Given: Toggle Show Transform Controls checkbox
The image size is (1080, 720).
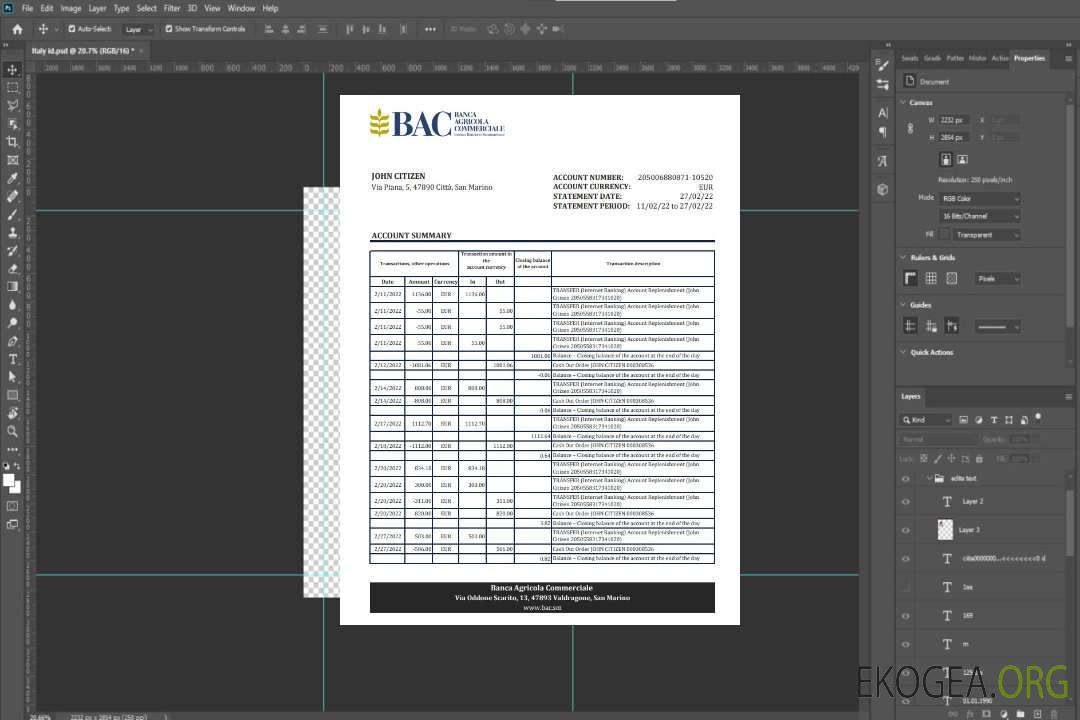Looking at the screenshot, I should pos(169,29).
